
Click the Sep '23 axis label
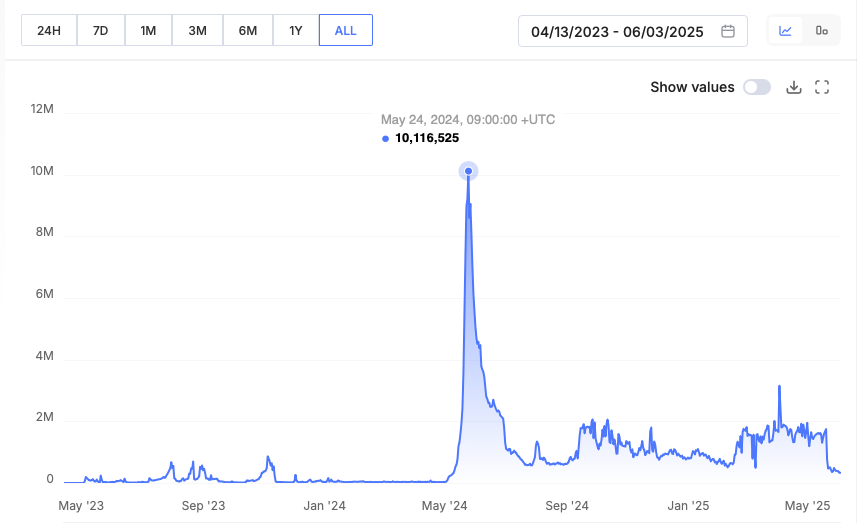[x=203, y=505]
